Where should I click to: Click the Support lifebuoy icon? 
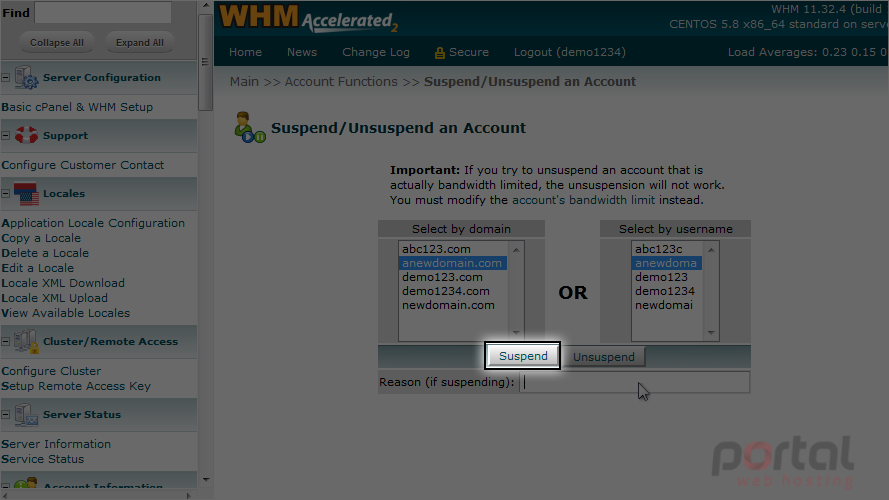[x=26, y=135]
